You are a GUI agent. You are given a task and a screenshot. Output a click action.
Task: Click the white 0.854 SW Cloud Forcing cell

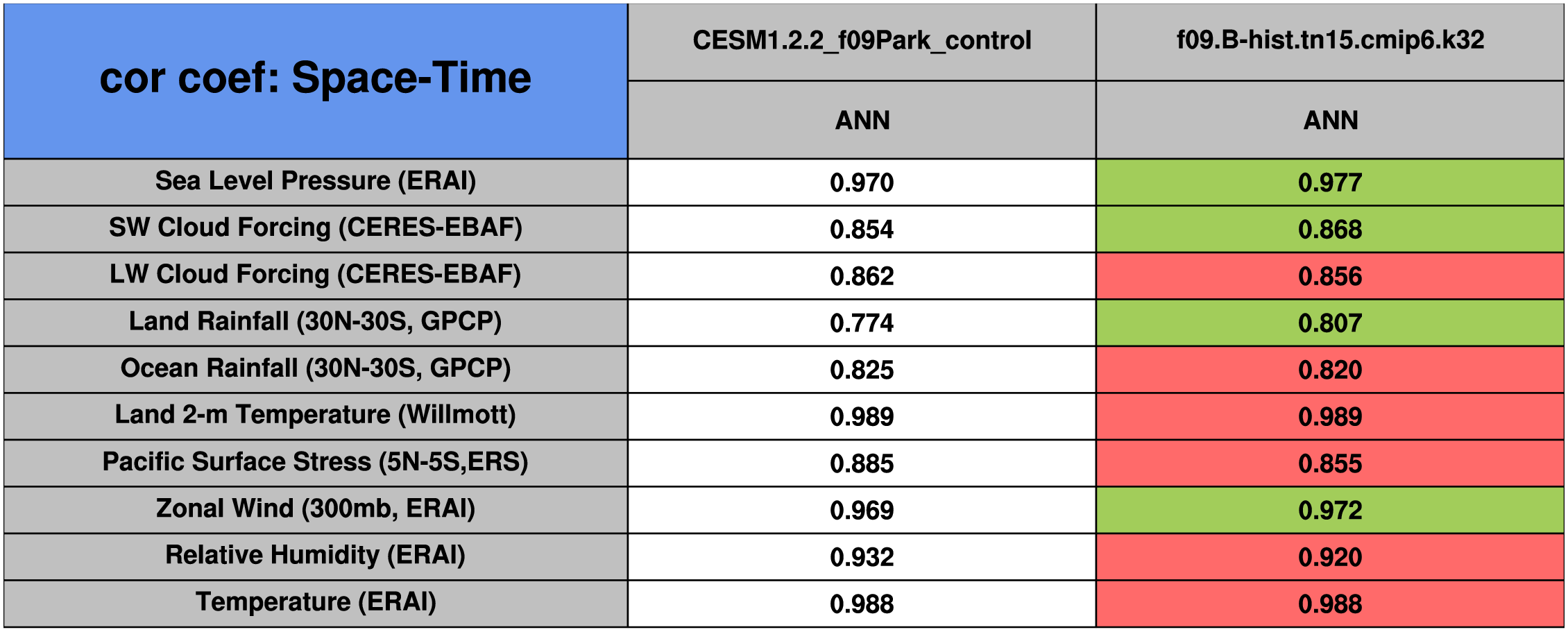click(x=862, y=230)
